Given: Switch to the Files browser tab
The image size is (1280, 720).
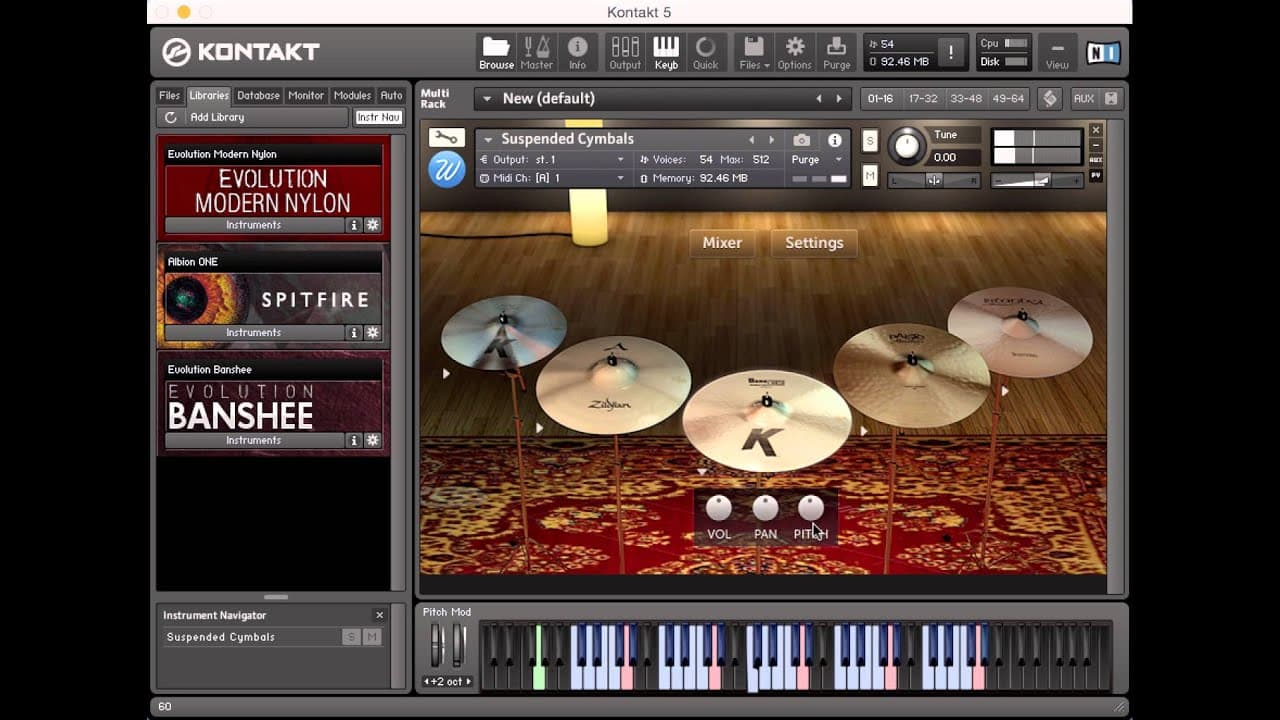Looking at the screenshot, I should point(170,96).
